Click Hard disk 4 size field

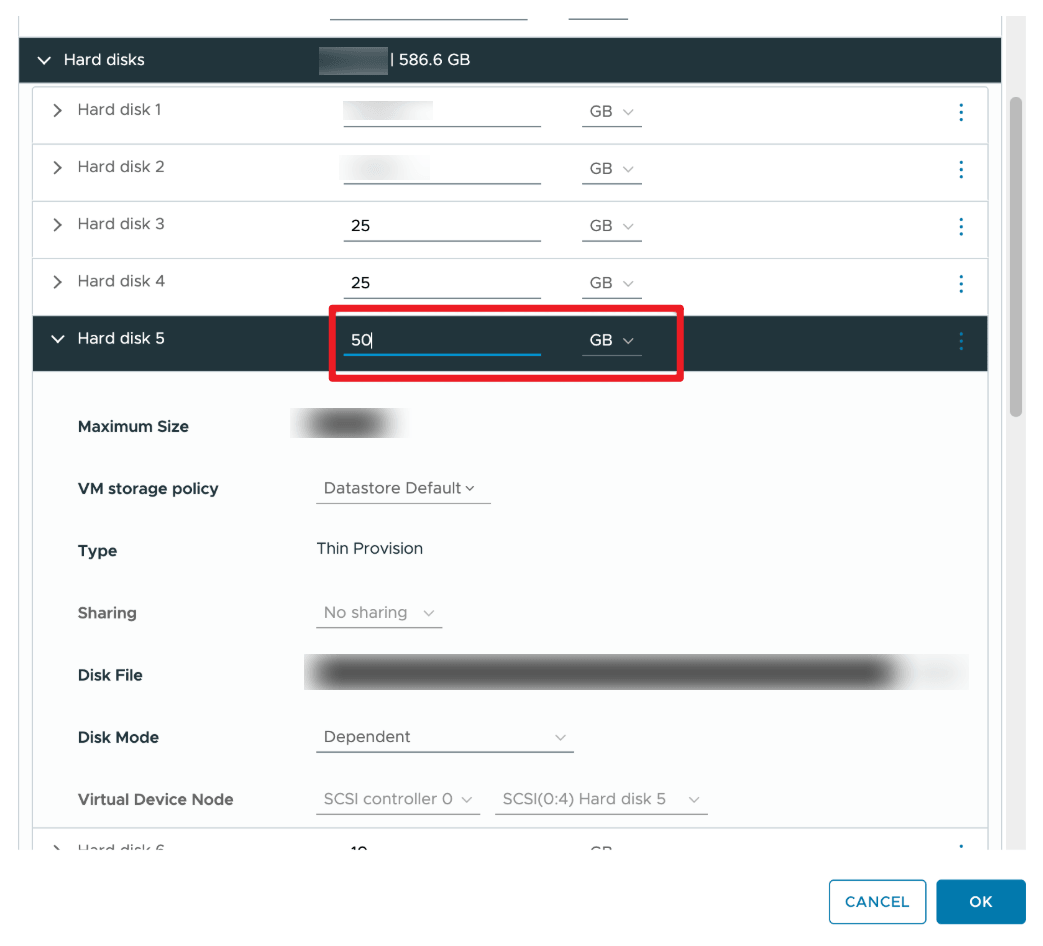click(x=442, y=283)
